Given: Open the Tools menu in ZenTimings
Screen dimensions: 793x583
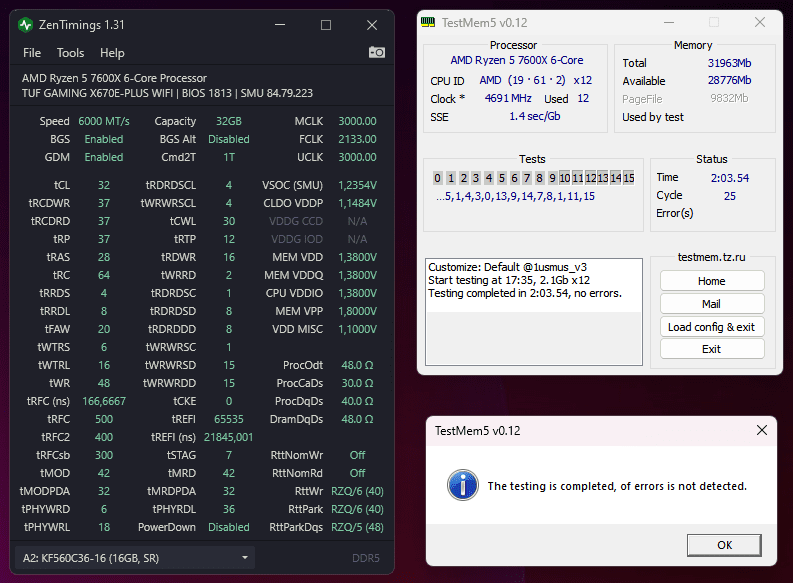Looking at the screenshot, I should click(x=70, y=53).
